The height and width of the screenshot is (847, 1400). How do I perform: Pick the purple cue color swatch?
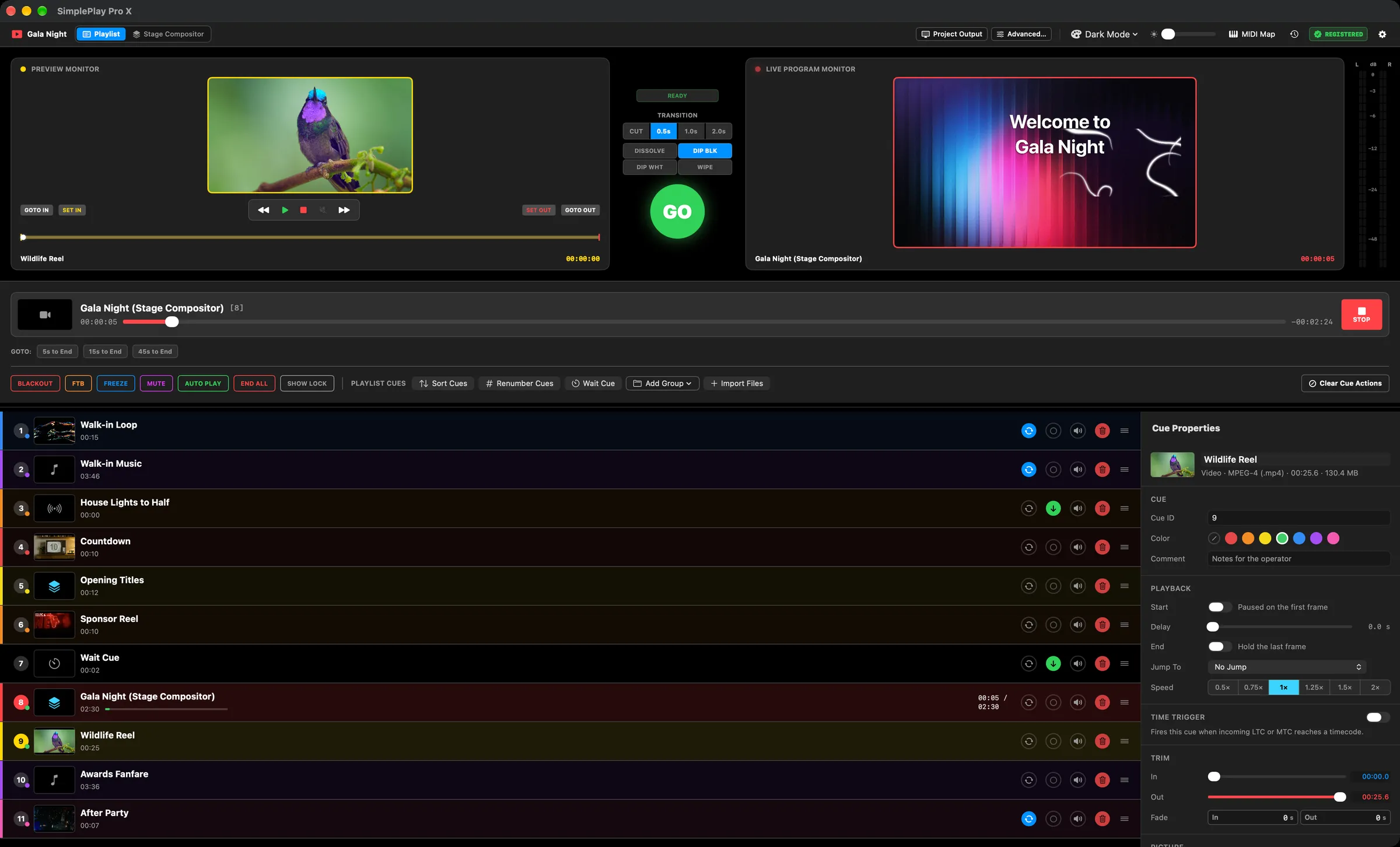click(1316, 538)
